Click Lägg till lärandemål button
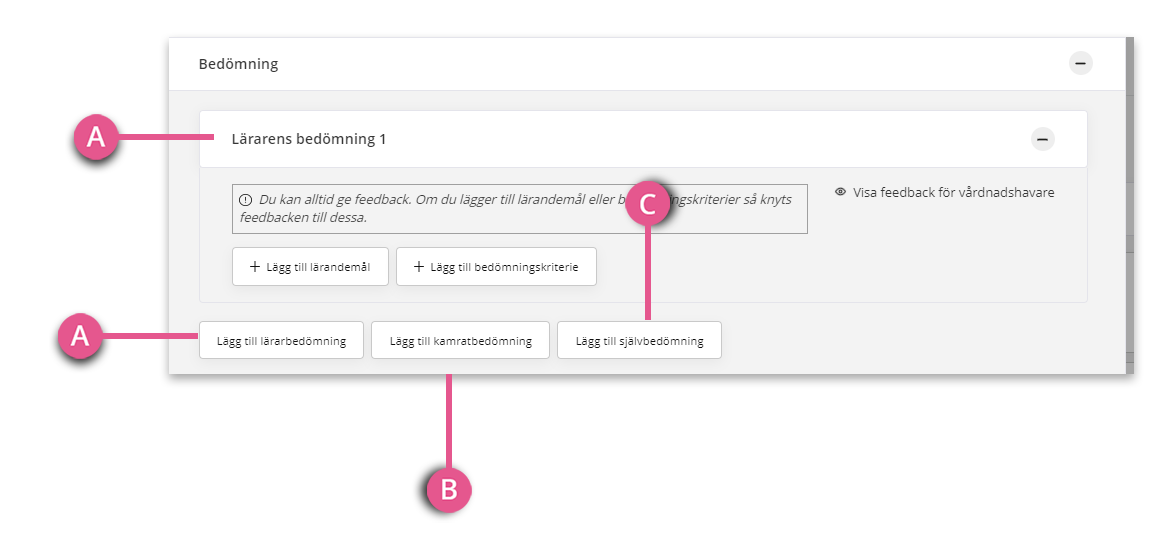The height and width of the screenshot is (543, 1151). [311, 266]
